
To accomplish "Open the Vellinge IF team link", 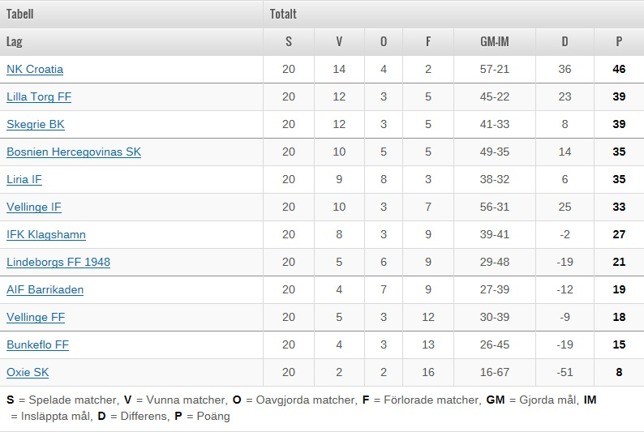I will (x=34, y=207).
